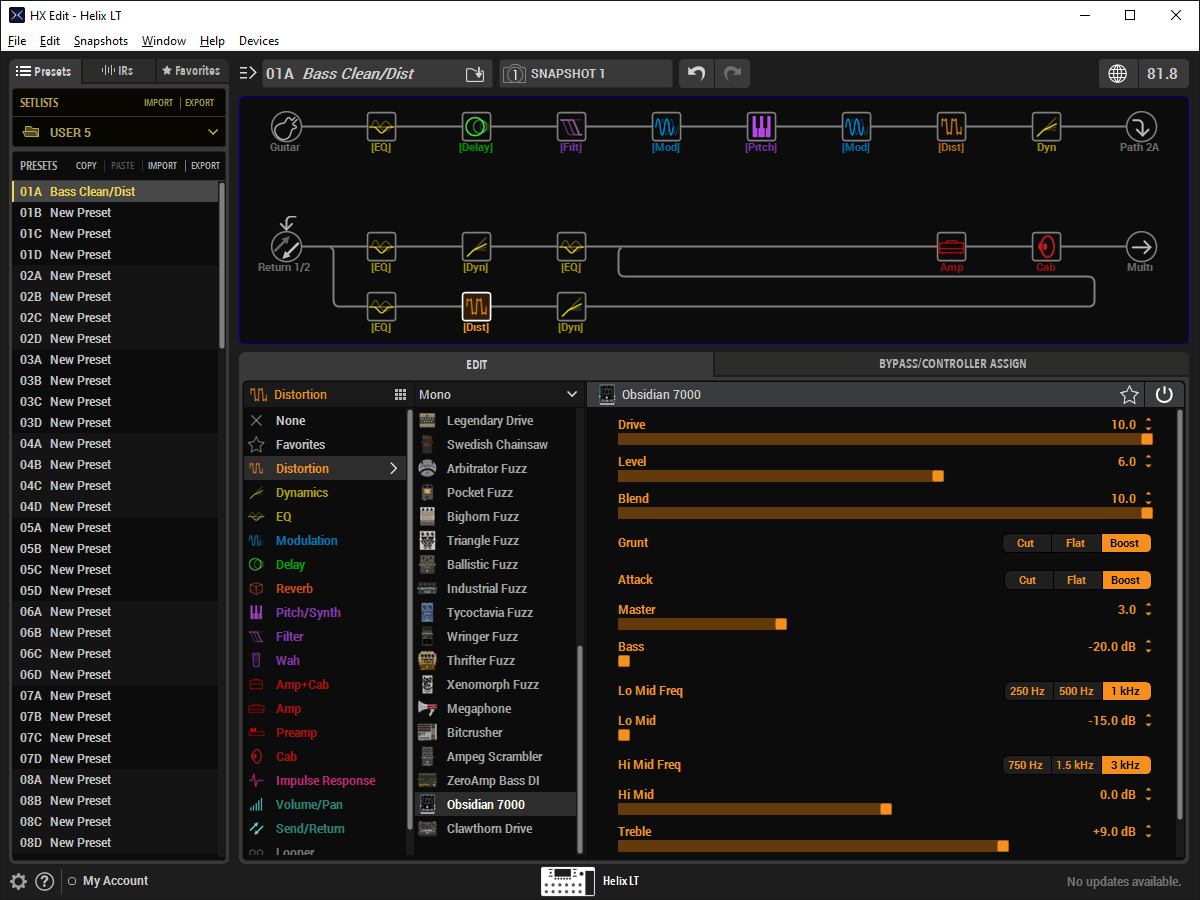Click presets COPY button
Image resolution: width=1200 pixels, height=900 pixels.
87,166
